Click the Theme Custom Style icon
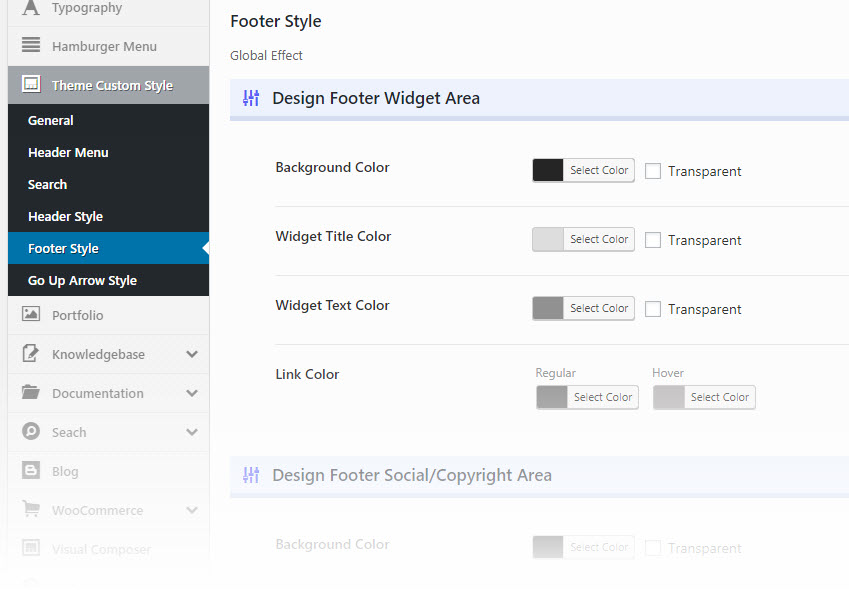The image size is (849, 590). tap(31, 85)
